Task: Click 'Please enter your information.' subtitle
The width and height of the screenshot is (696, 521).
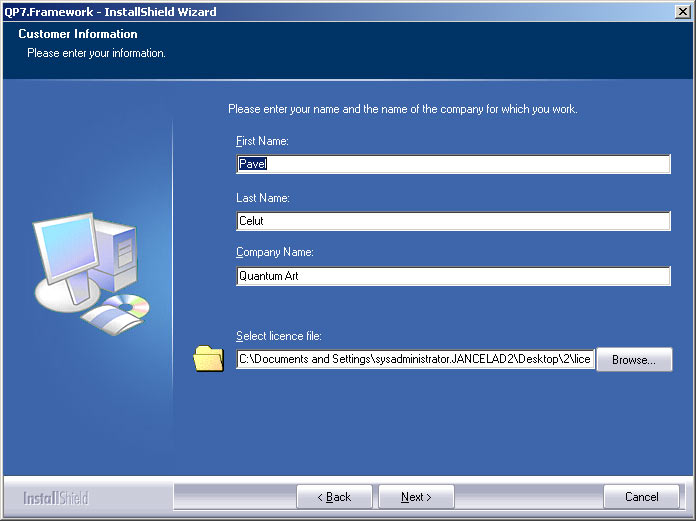Action: 96,53
